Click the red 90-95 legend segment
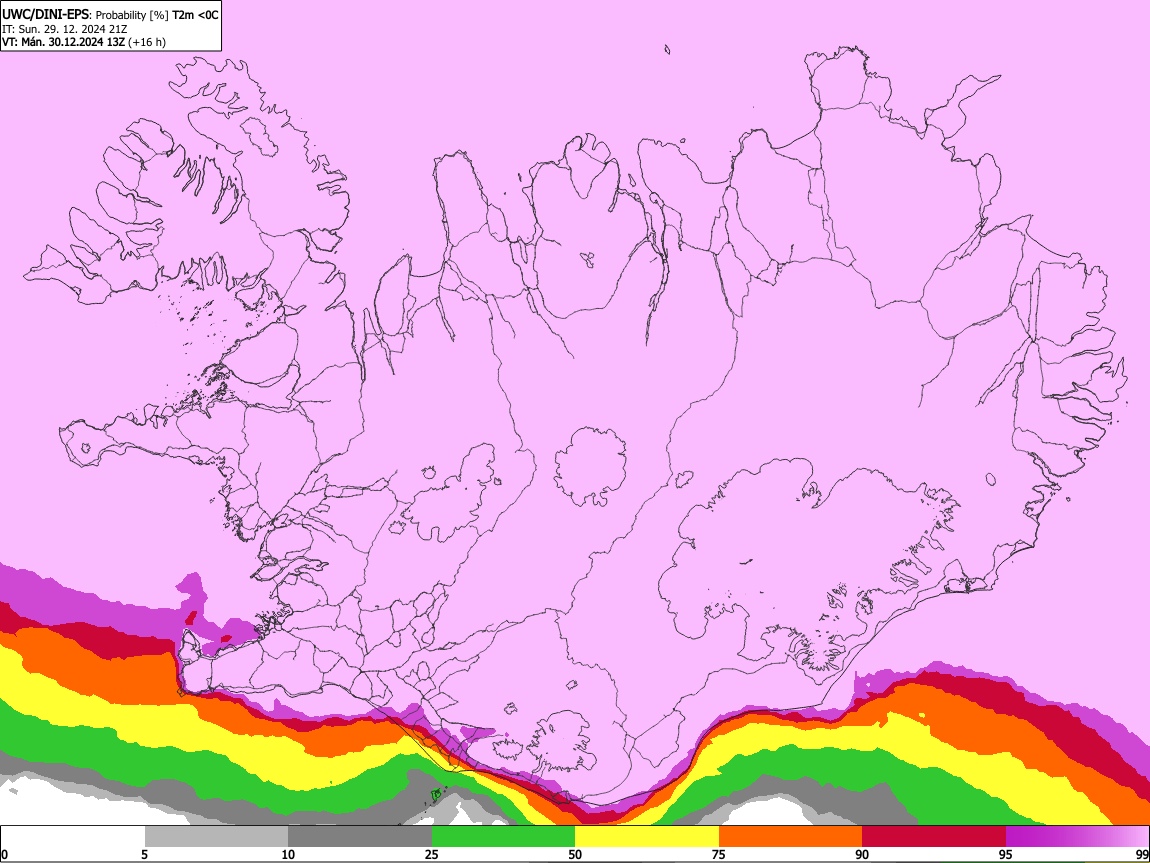The height and width of the screenshot is (863, 1150). (934, 837)
